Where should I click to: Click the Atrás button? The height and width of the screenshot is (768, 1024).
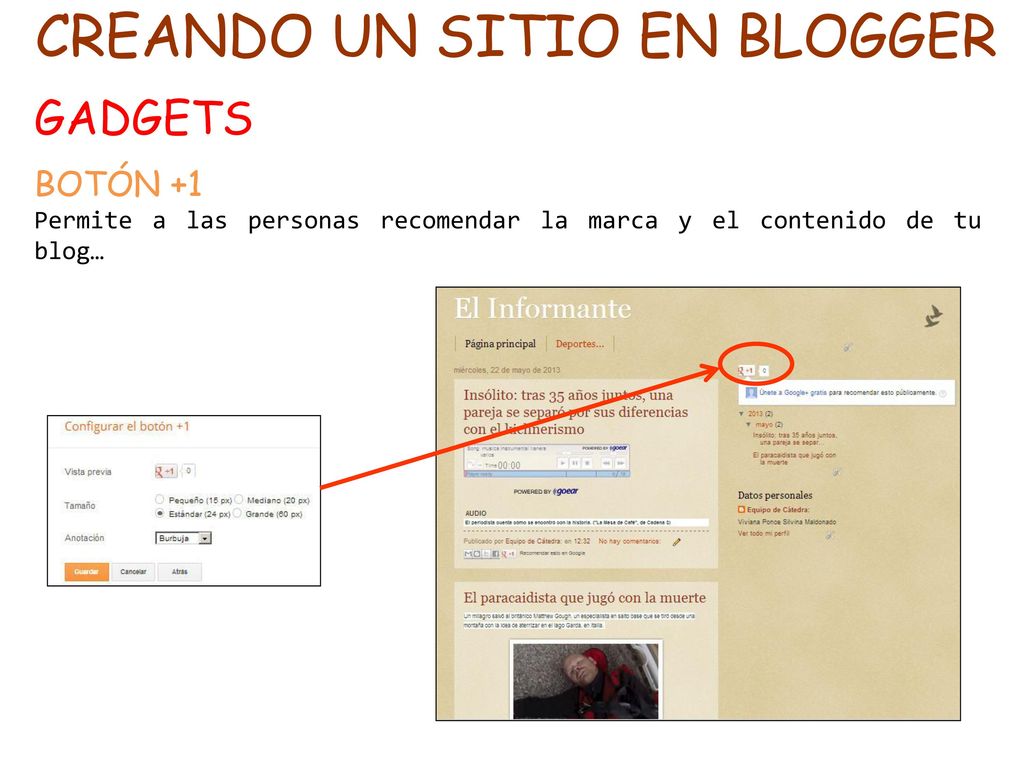[x=180, y=571]
